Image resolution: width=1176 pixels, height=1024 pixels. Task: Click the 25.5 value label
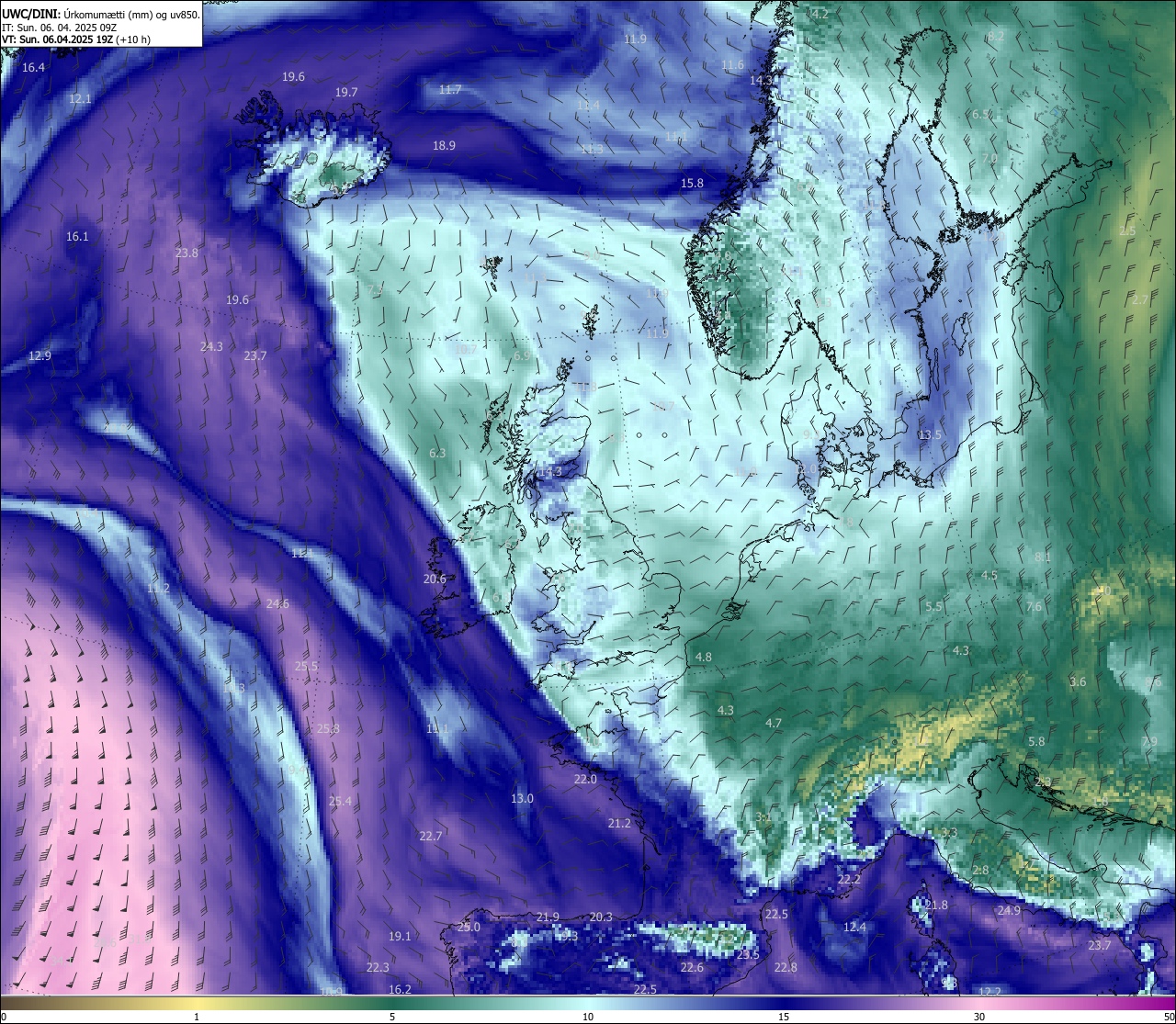pyautogui.click(x=306, y=667)
